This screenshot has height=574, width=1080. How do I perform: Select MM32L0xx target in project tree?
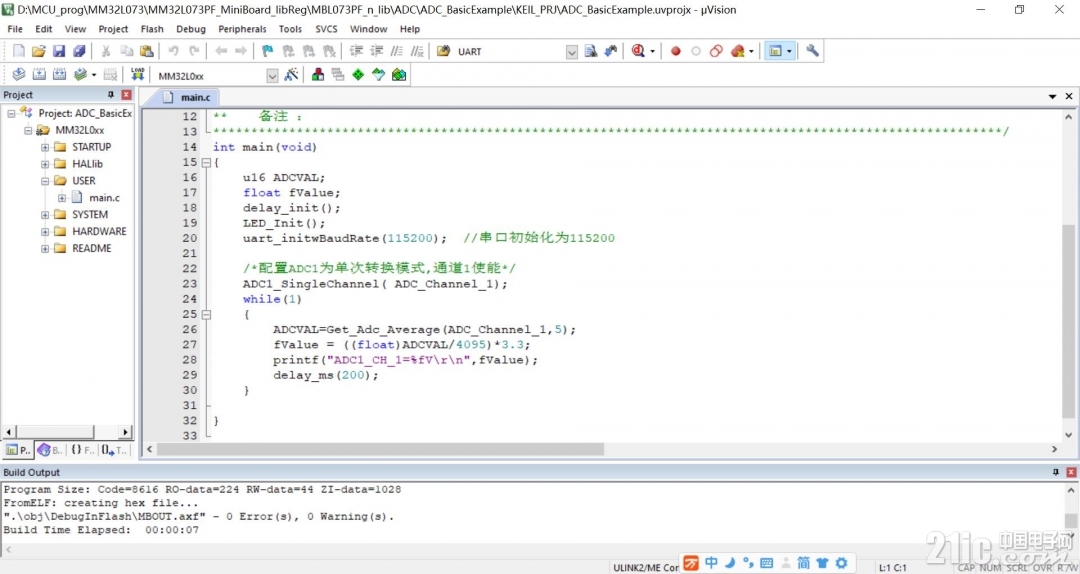80,130
